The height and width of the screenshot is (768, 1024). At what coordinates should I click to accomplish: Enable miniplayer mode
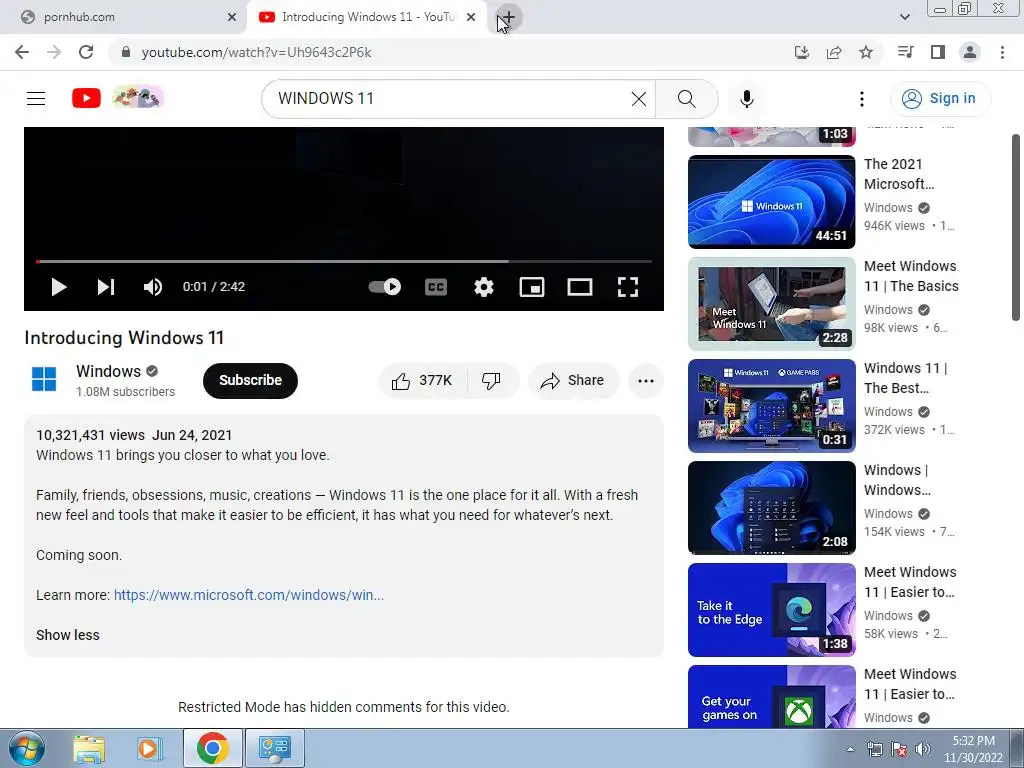[532, 287]
